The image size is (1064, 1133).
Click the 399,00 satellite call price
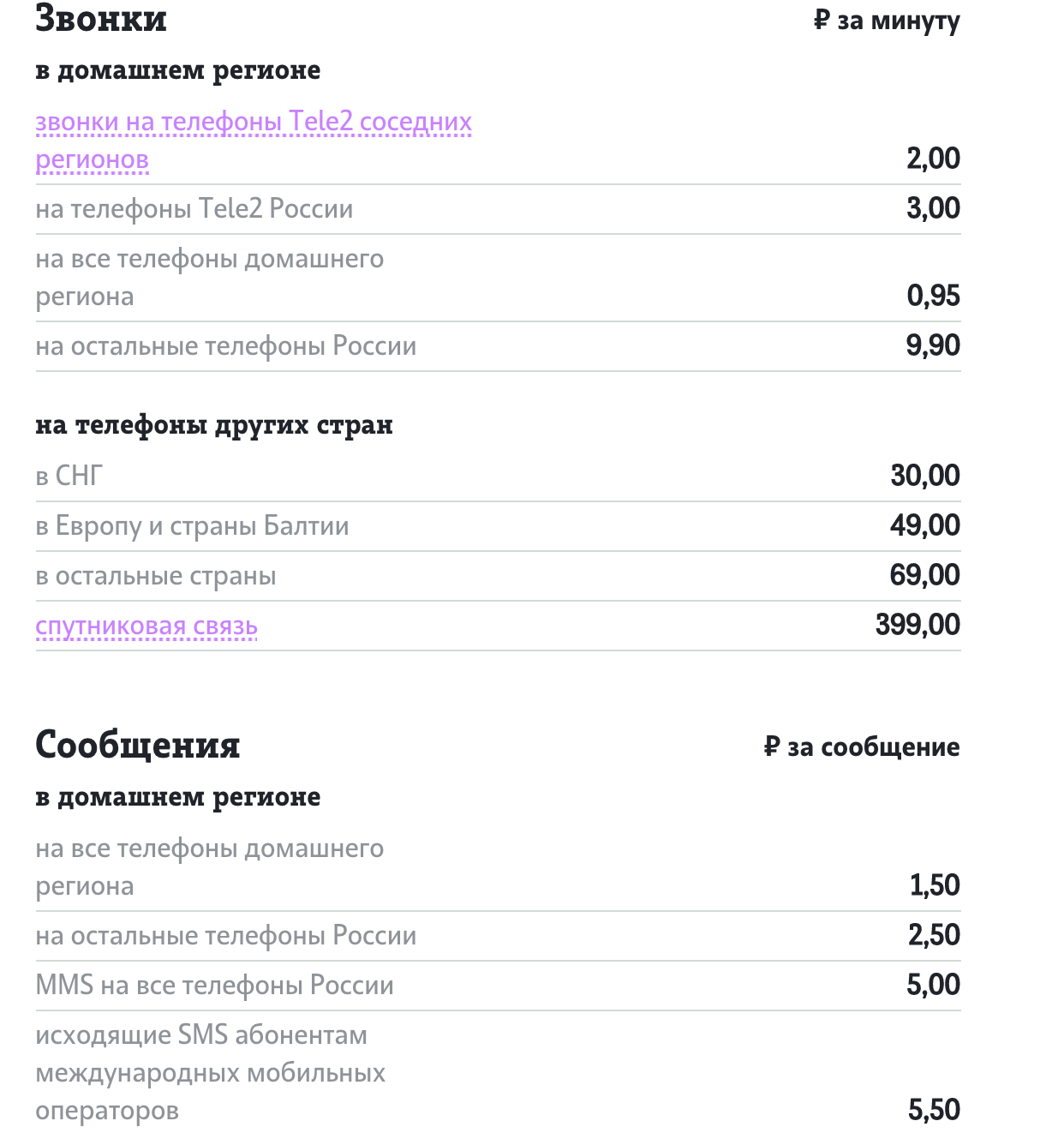tap(918, 625)
